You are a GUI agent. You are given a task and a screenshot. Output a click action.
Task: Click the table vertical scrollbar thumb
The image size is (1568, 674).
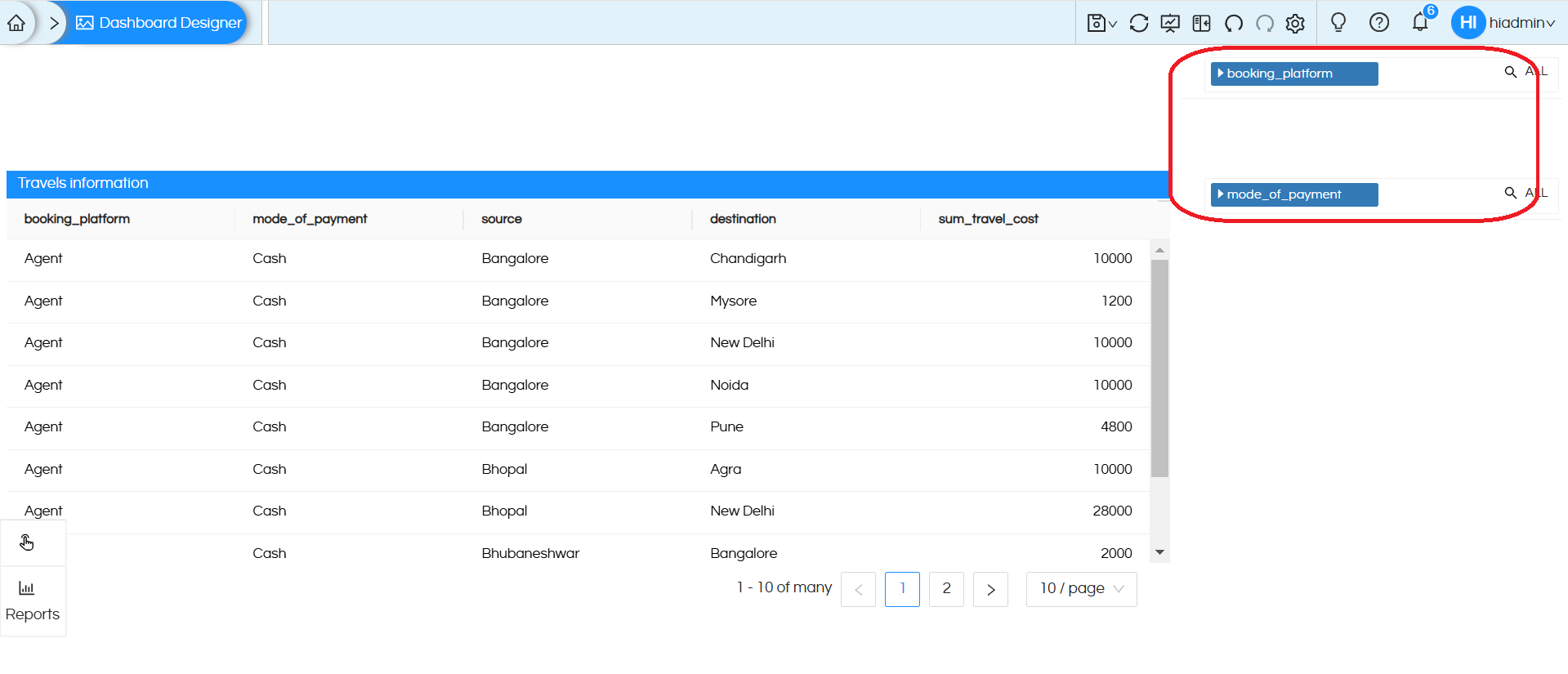(x=1159, y=368)
